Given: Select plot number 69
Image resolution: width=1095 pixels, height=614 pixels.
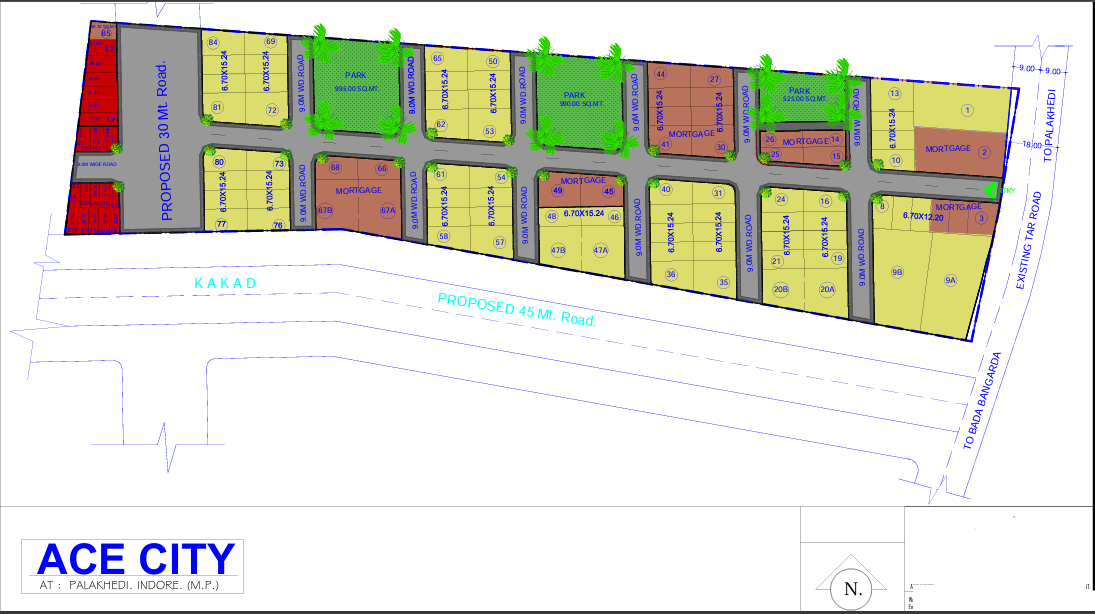Looking at the screenshot, I should tap(270, 42).
